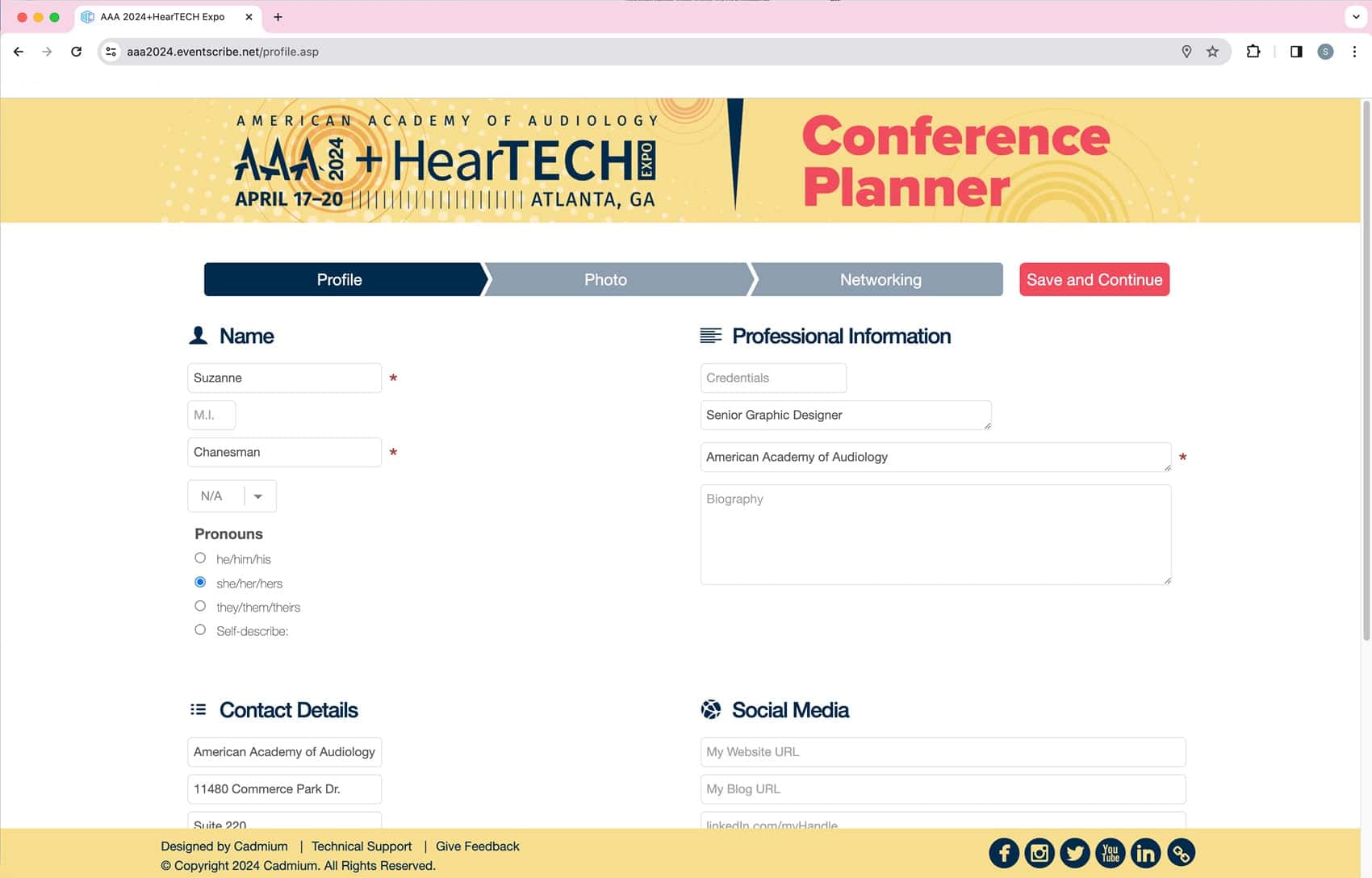Click the Conference Planner banner
1372x878 pixels.
(680, 160)
